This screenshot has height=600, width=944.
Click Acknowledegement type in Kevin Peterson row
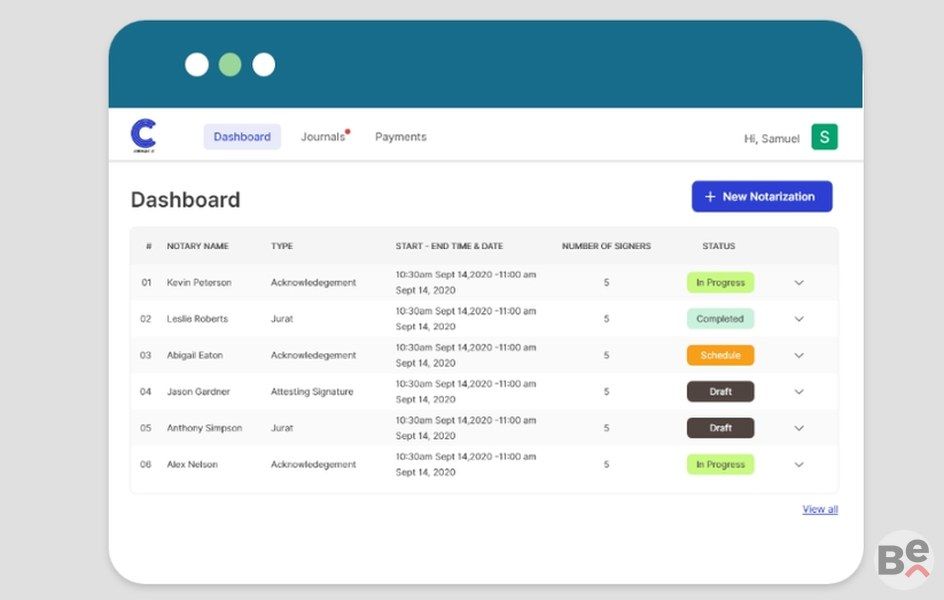313,282
